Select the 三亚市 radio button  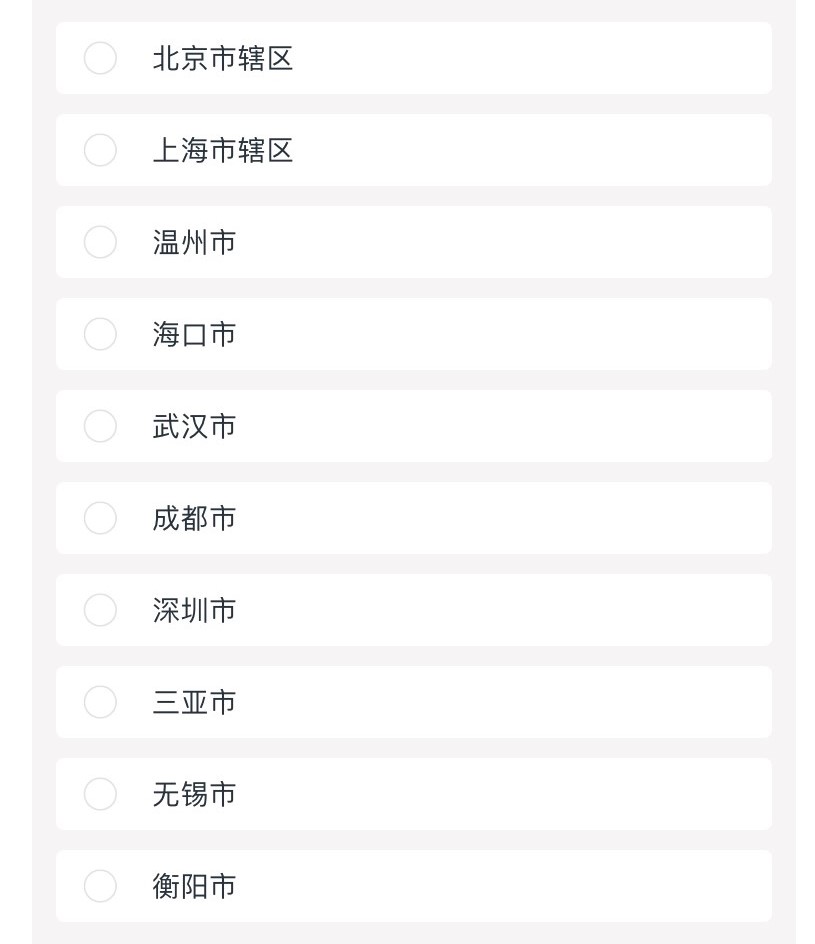[x=100, y=703]
